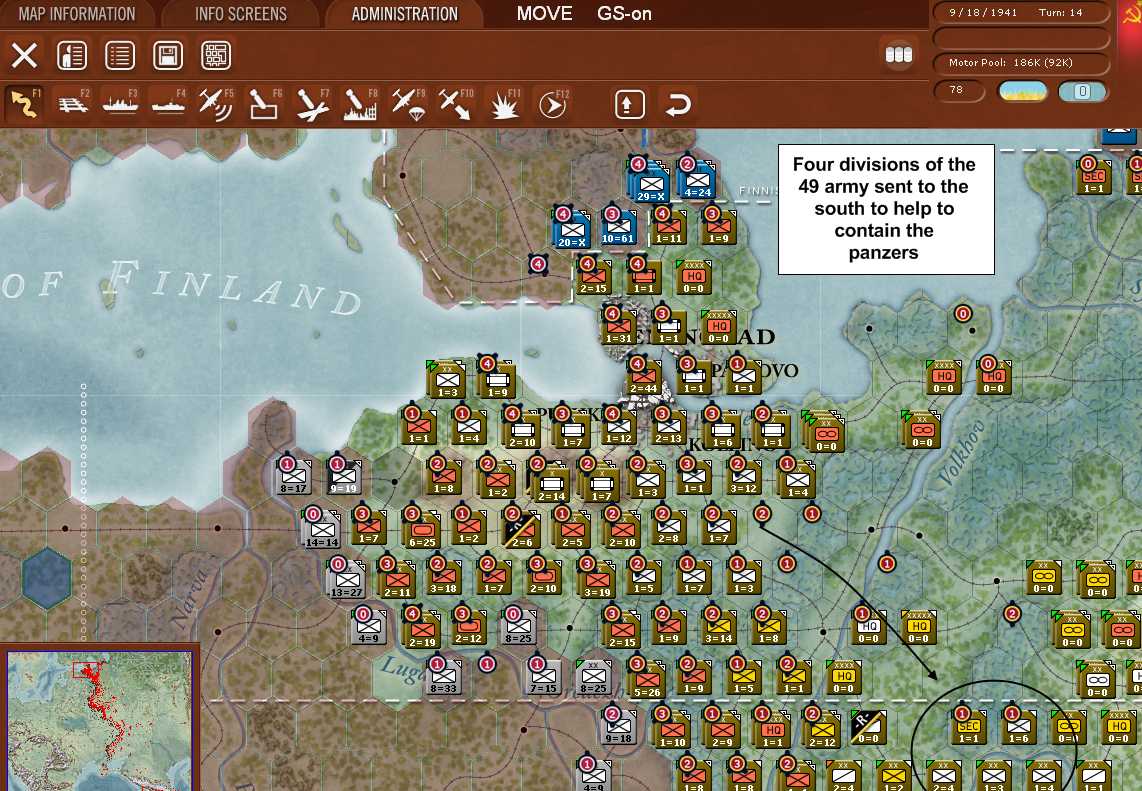This screenshot has width=1142, height=791.
Task: Open the Map Information tab
Action: click(x=76, y=14)
